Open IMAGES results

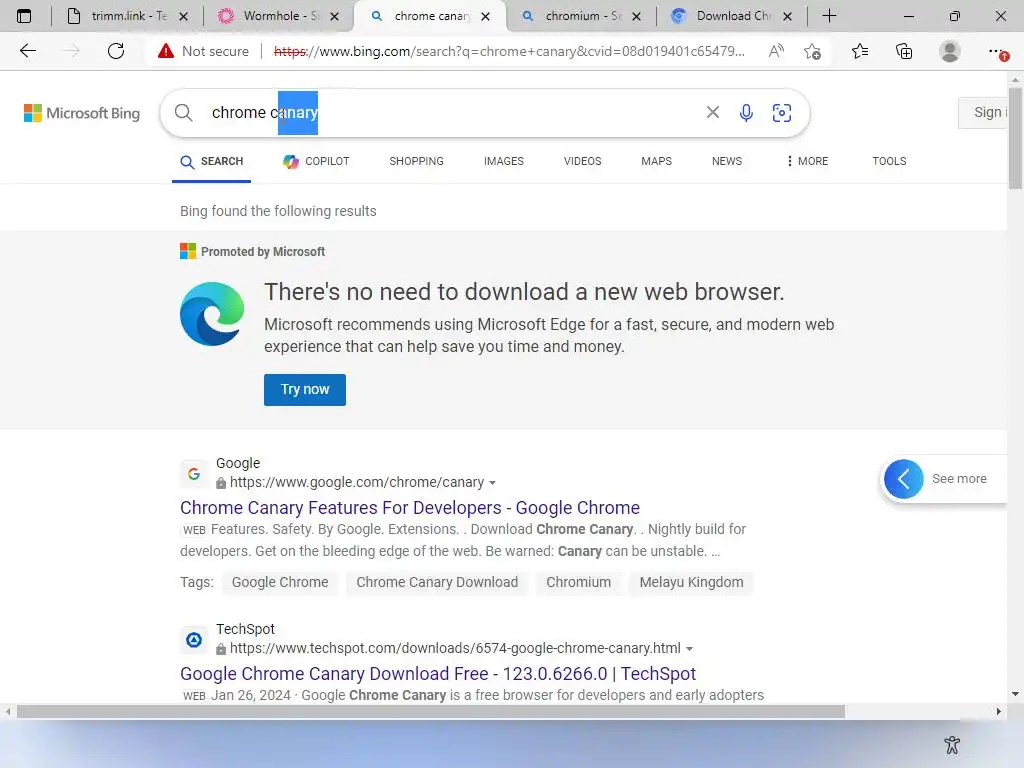click(504, 161)
